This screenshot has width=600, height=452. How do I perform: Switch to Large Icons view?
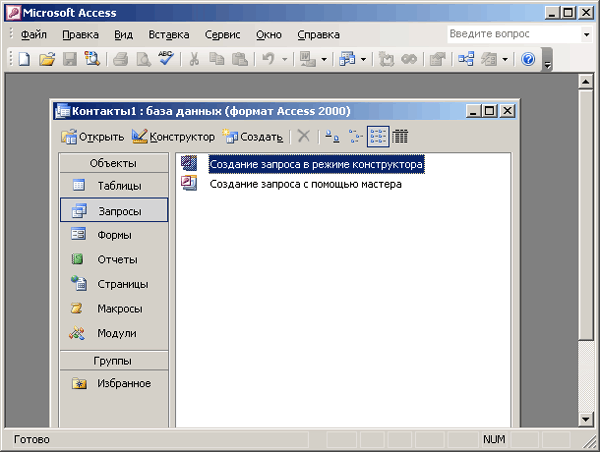click(332, 136)
